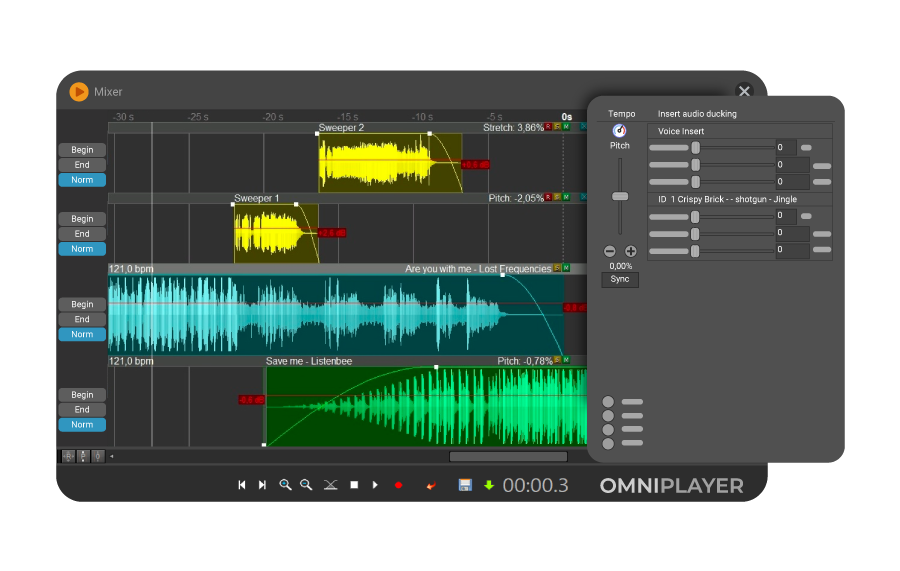
Task: Jump to start with skip-back button
Action: click(242, 485)
